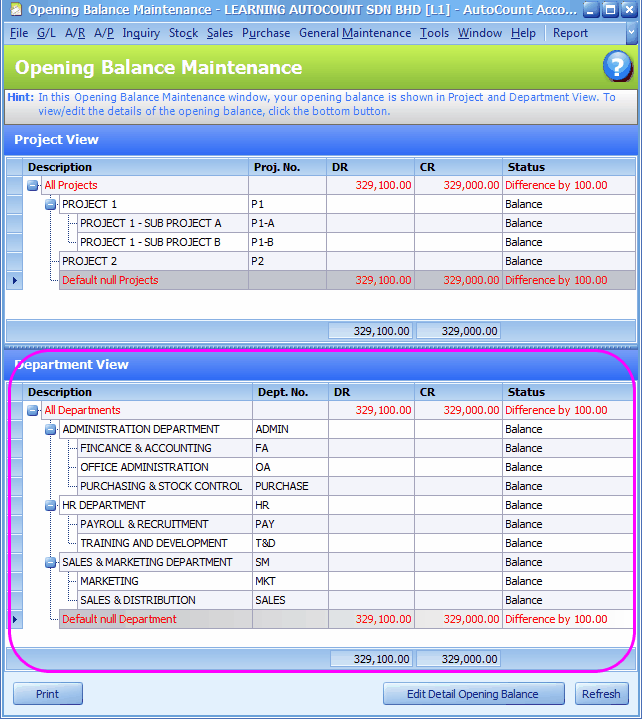Open the blue Help question mark icon
Image resolution: width=642 pixels, height=719 pixels.
[617, 66]
